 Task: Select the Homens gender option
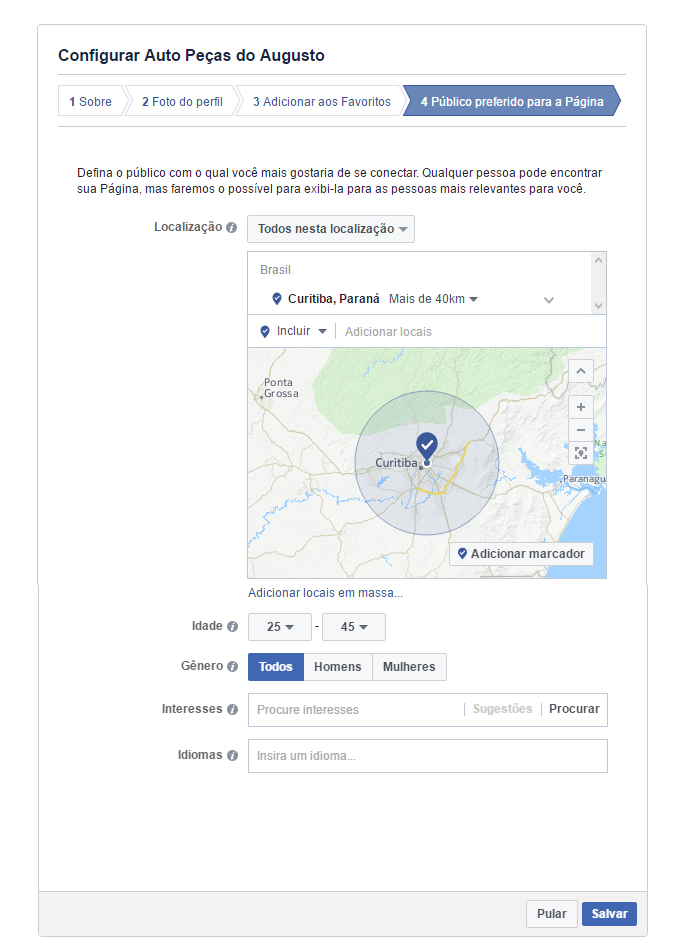pyautogui.click(x=338, y=667)
